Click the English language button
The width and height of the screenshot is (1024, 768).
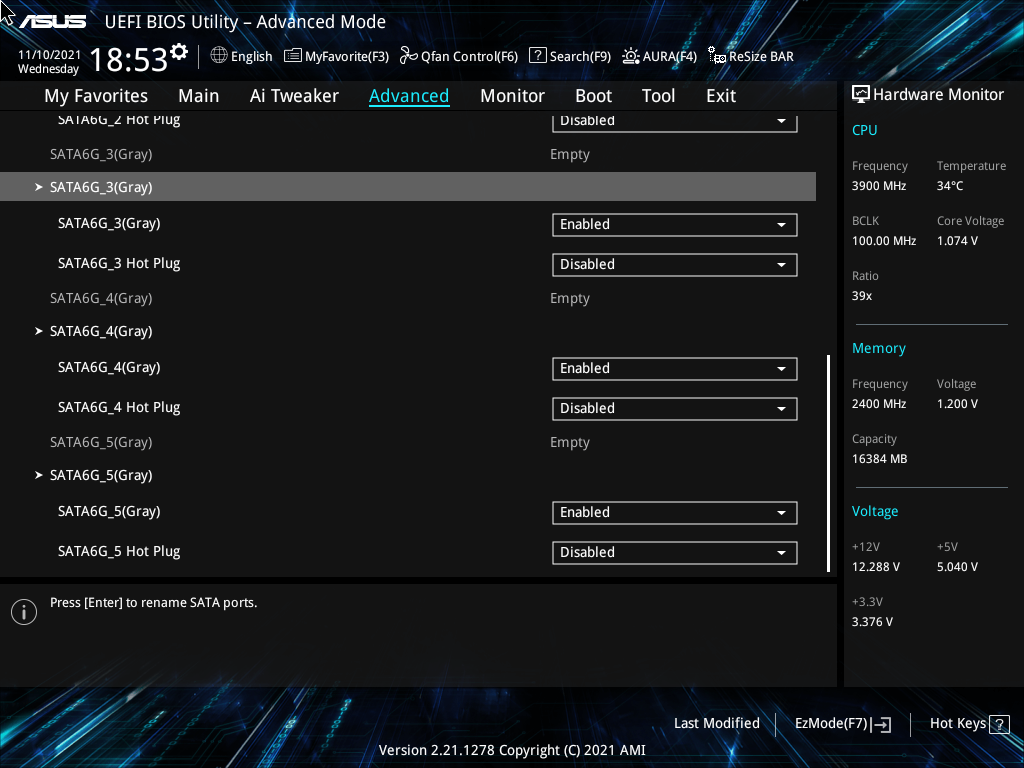[242, 56]
